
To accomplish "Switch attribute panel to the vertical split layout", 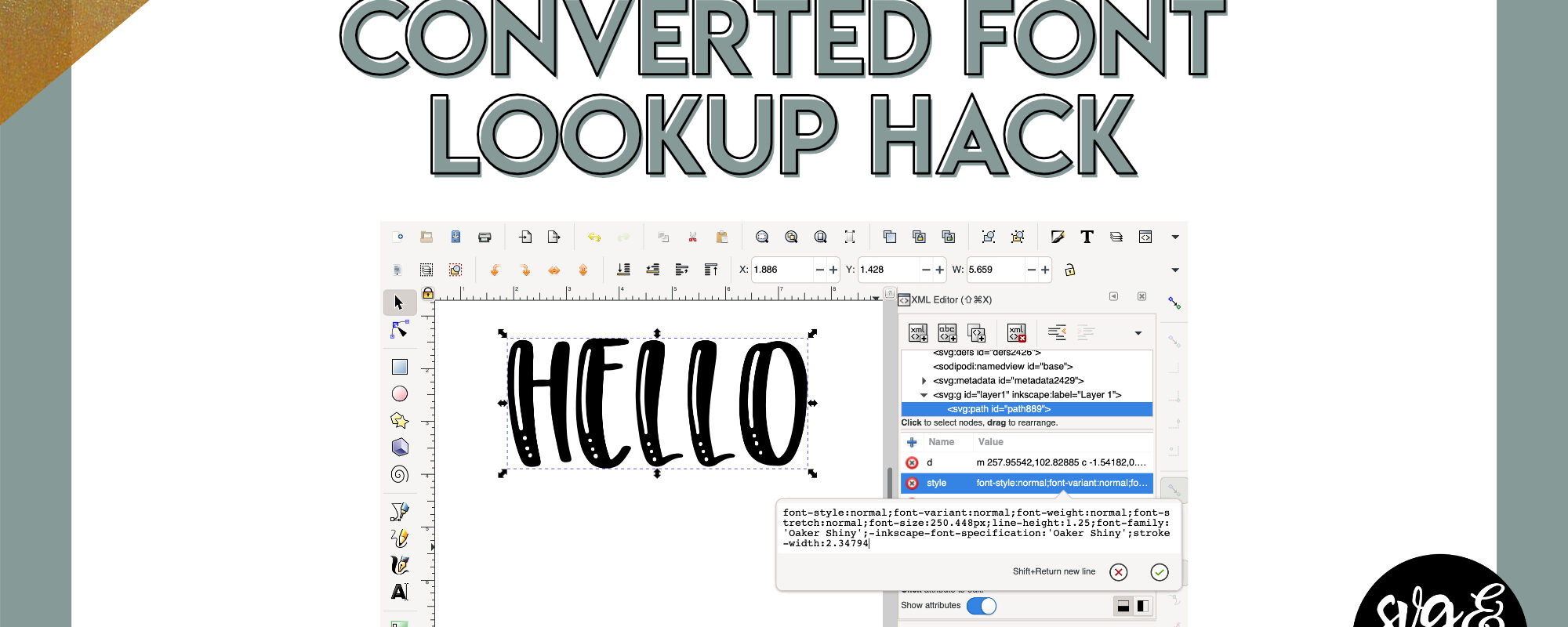I will (x=1143, y=606).
